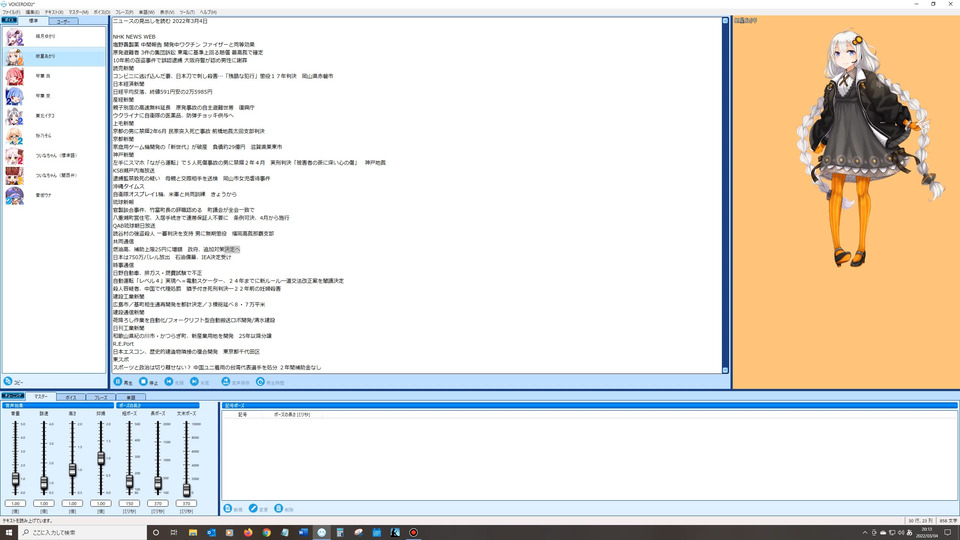The width and height of the screenshot is (960, 540).
Task: Open the ツール menu
Action: pyautogui.click(x=187, y=12)
